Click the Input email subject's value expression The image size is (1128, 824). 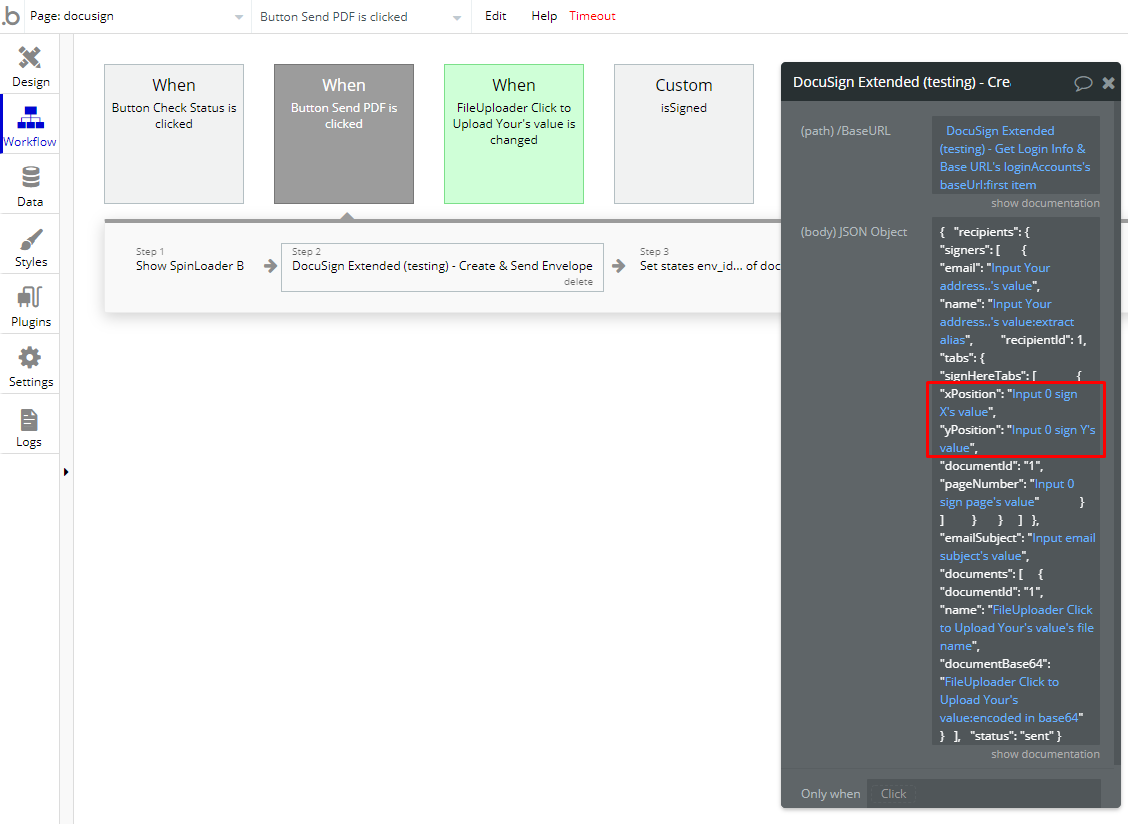(1017, 547)
